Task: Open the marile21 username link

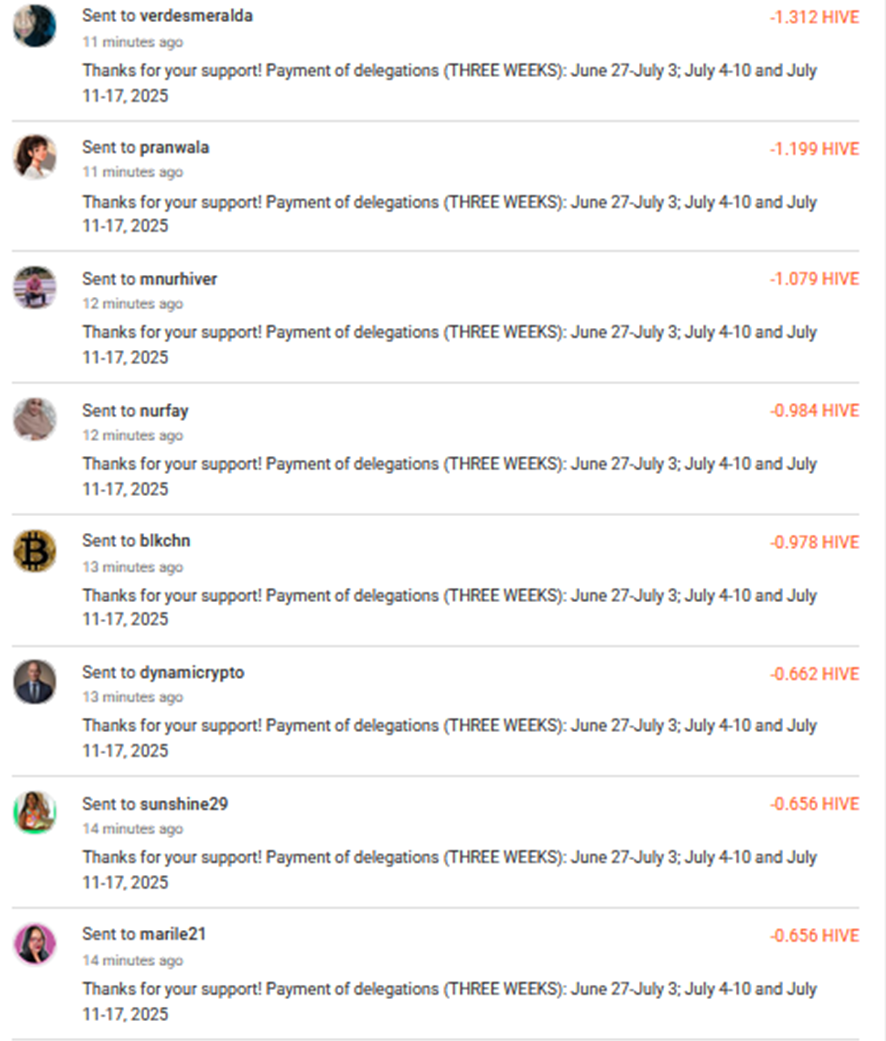Action: click(173, 934)
